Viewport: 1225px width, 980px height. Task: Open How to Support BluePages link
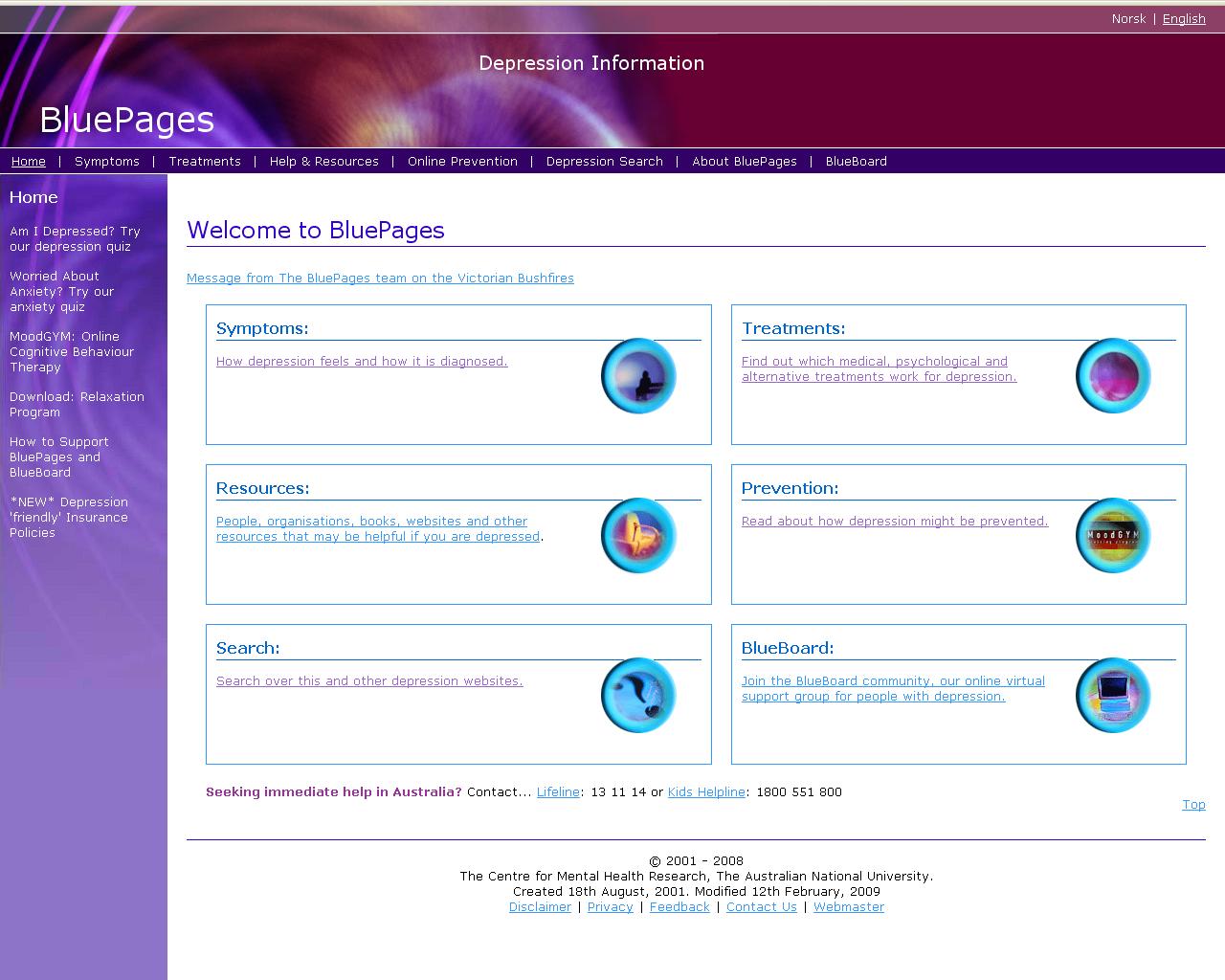(59, 457)
